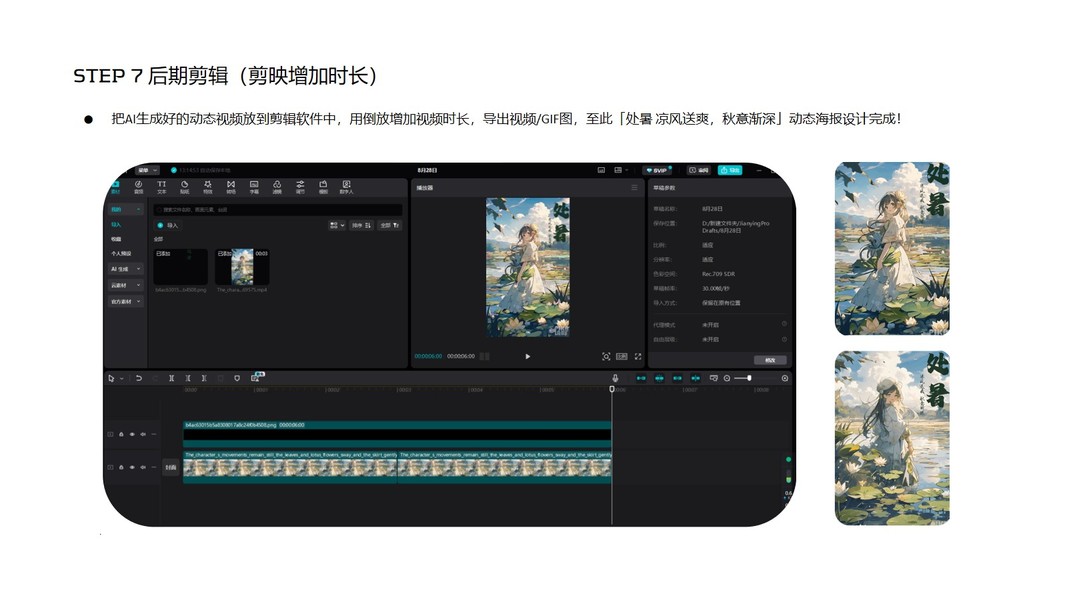Mute the main video track speaker

click(x=143, y=467)
